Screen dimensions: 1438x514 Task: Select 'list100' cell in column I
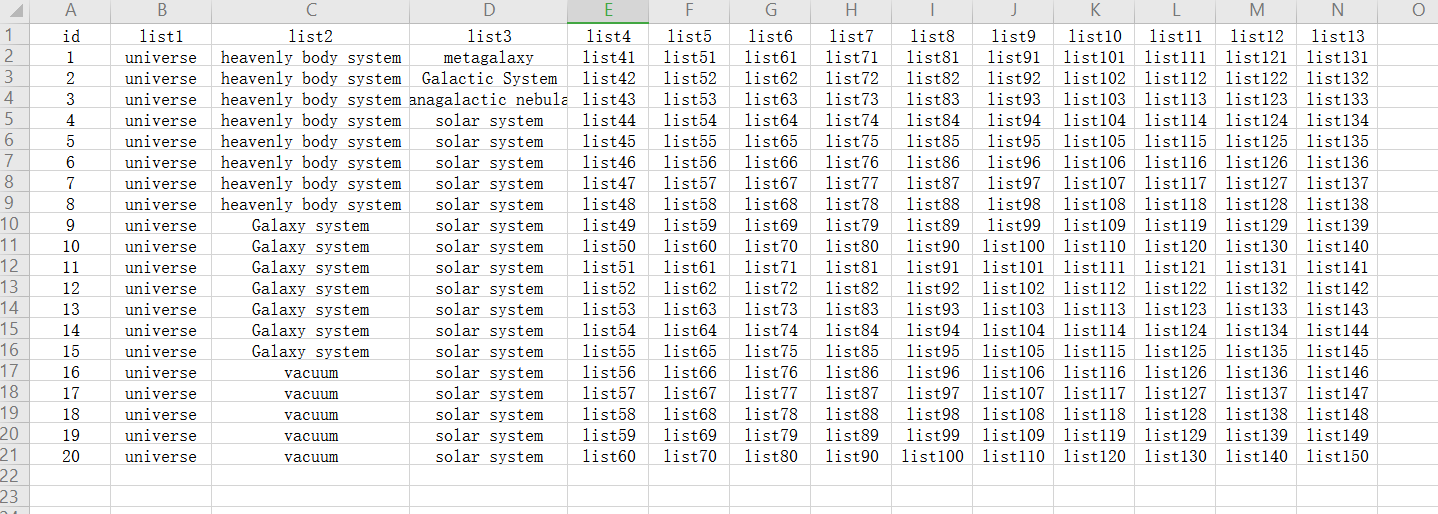click(932, 456)
